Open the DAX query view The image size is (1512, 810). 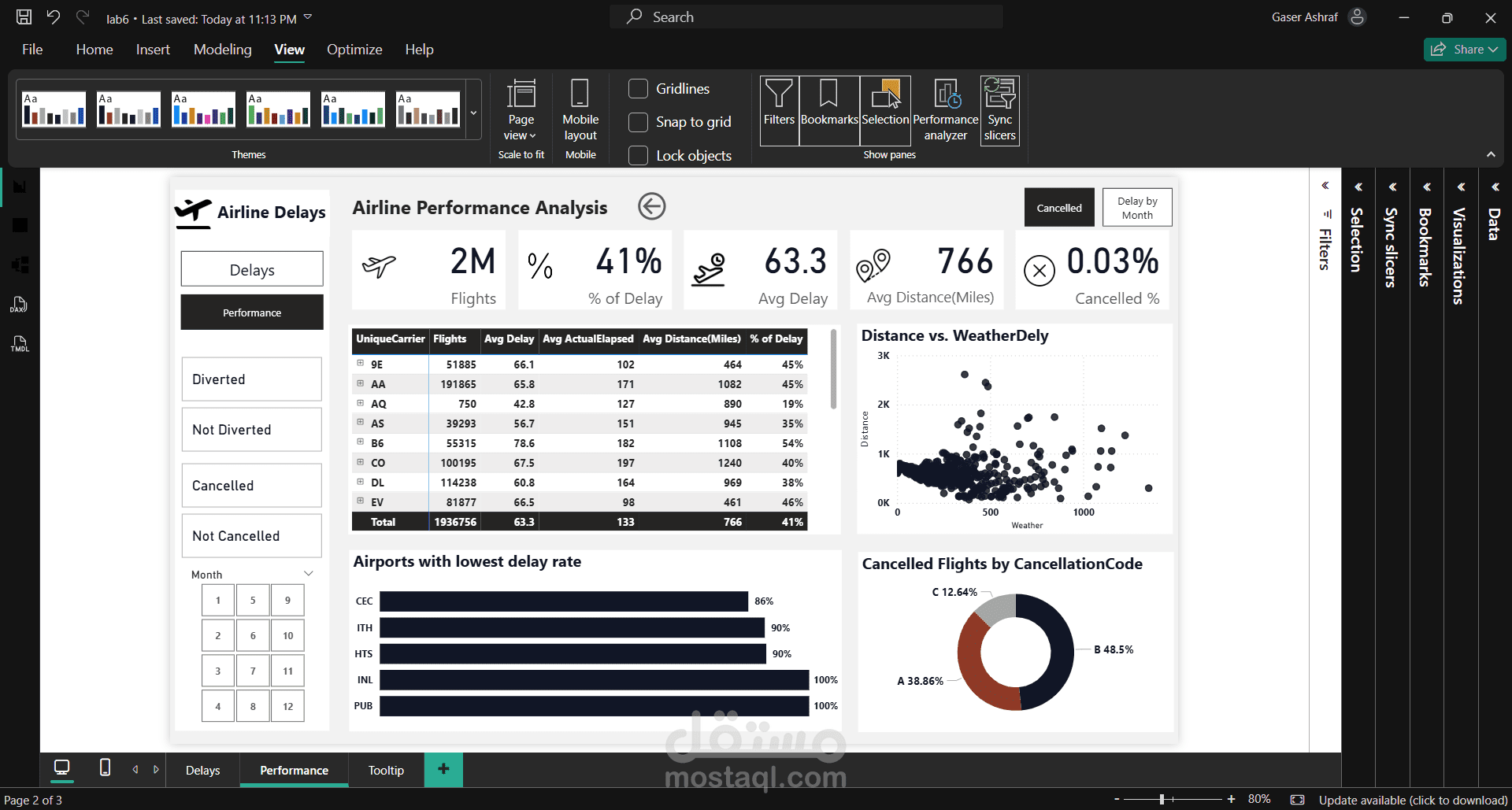(x=20, y=305)
